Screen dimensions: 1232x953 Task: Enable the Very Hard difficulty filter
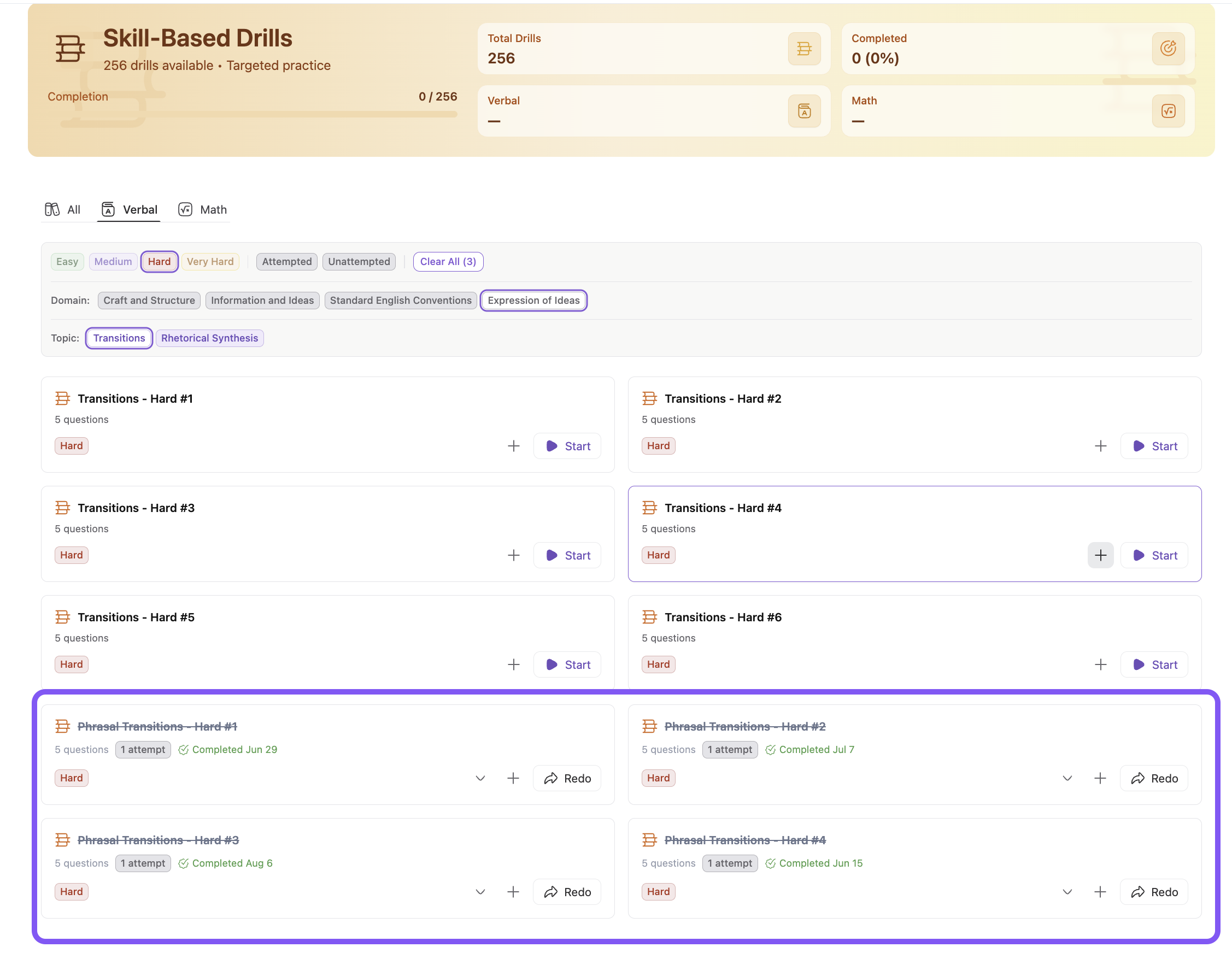pyautogui.click(x=210, y=262)
